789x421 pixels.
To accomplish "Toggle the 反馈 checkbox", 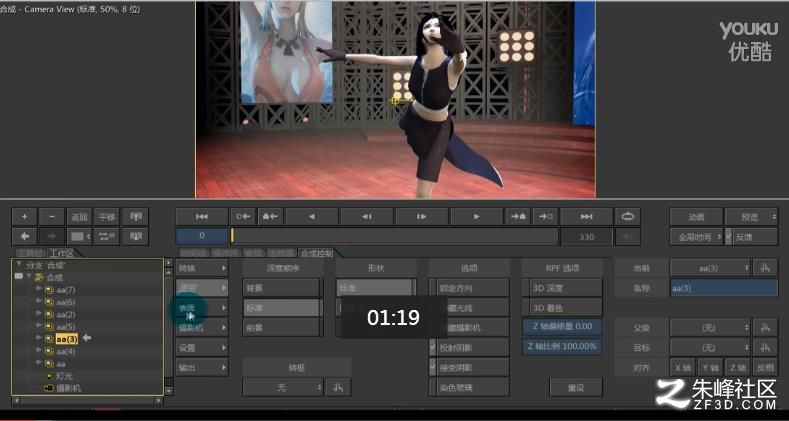I will [729, 236].
